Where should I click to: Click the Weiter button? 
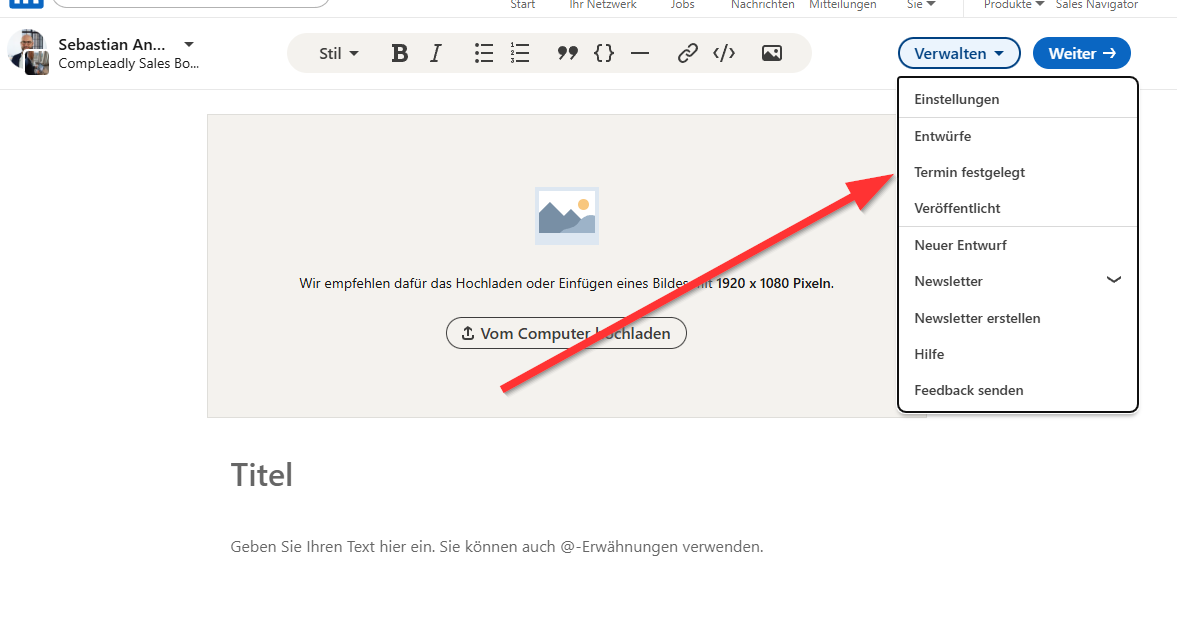click(x=1081, y=54)
